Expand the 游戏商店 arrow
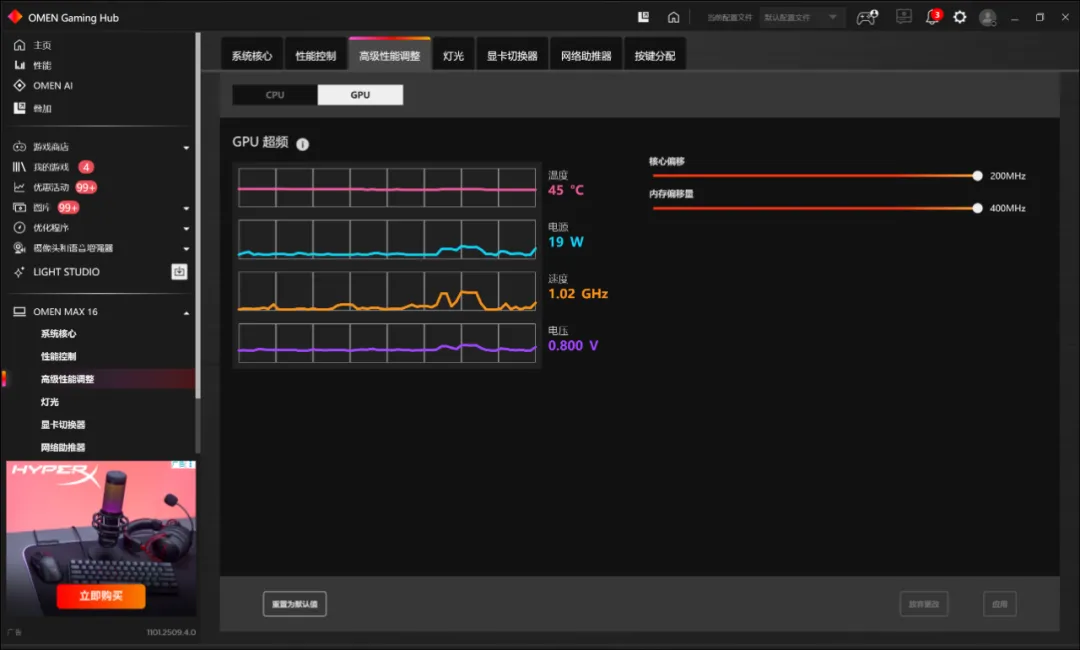The width and height of the screenshot is (1080, 650). [186, 147]
